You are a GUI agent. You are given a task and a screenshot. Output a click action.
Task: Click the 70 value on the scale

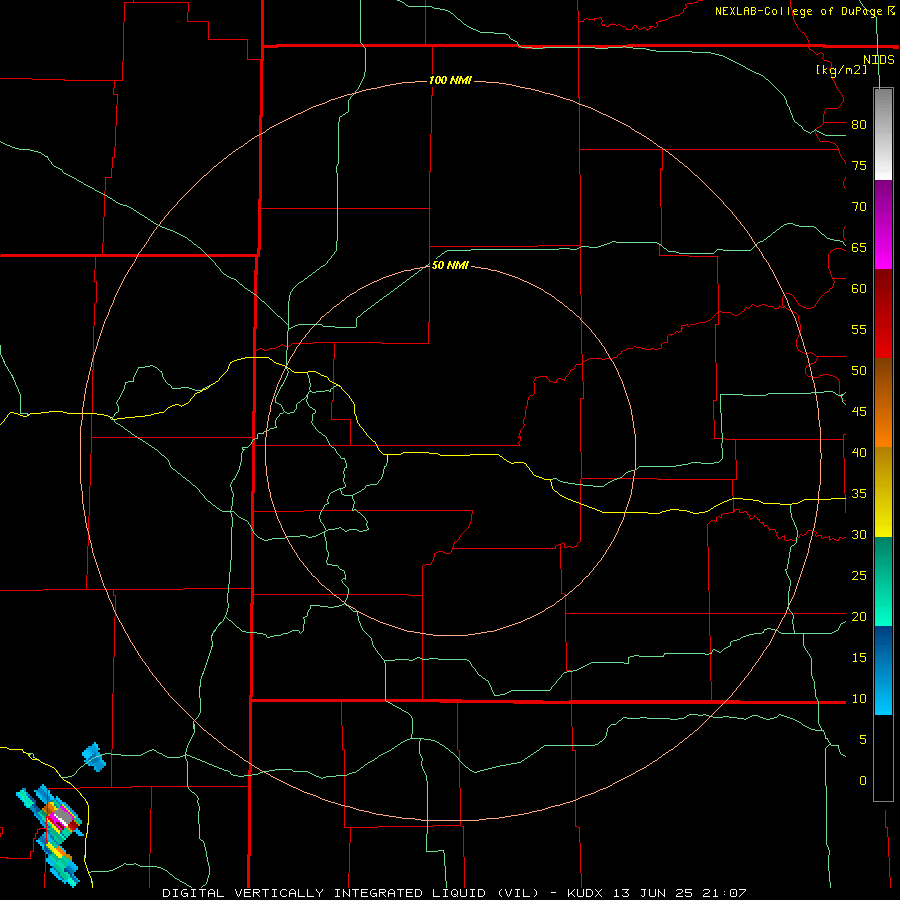859,207
